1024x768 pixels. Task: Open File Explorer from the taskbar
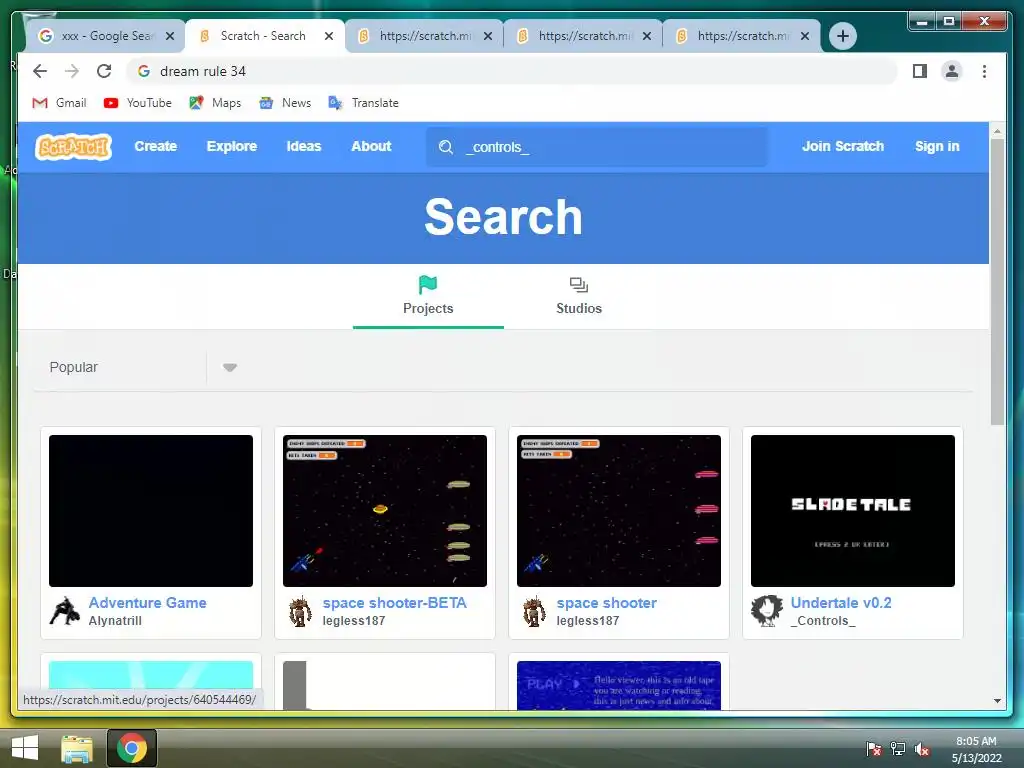point(77,748)
